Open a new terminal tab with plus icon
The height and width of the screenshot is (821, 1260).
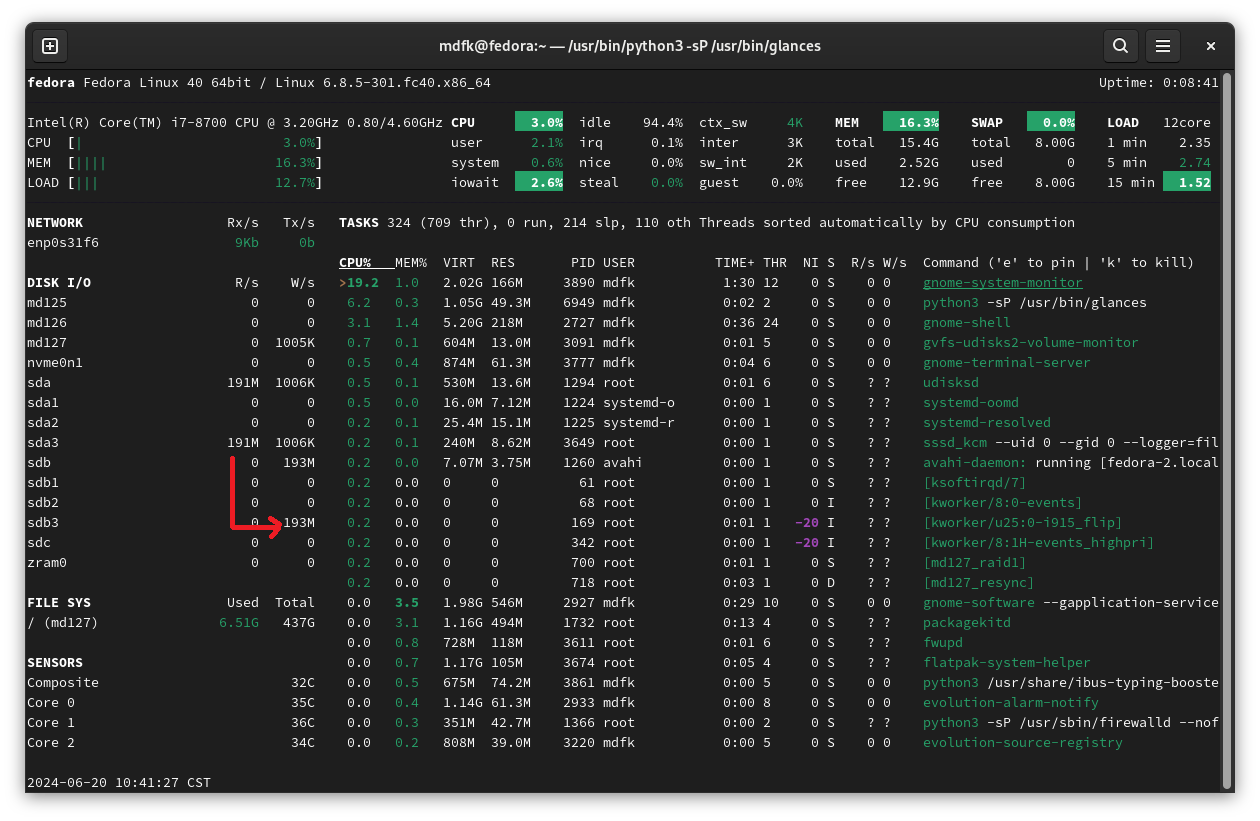pyautogui.click(x=50, y=46)
